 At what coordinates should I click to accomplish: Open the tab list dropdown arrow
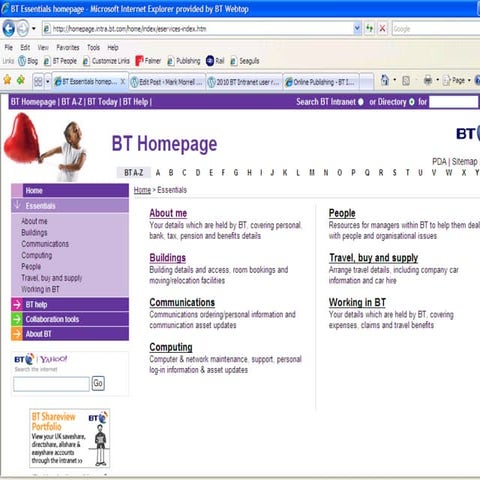[48, 82]
